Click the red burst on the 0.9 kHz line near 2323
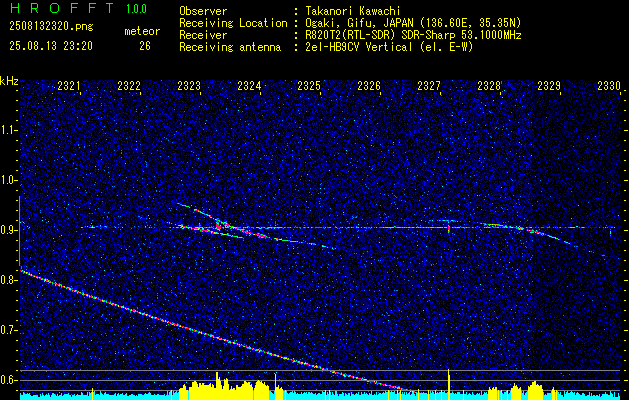The width and height of the screenshot is (629, 400). tap(218, 224)
